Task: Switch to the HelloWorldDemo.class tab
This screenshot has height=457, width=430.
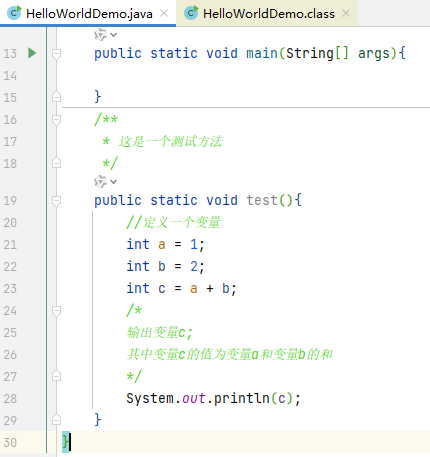Action: [x=268, y=14]
